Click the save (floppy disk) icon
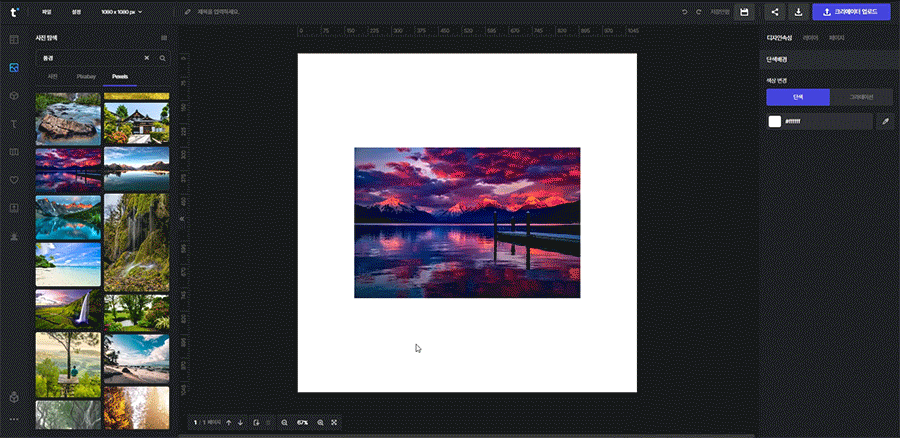Screen dimensions: 900x438 pos(744,12)
